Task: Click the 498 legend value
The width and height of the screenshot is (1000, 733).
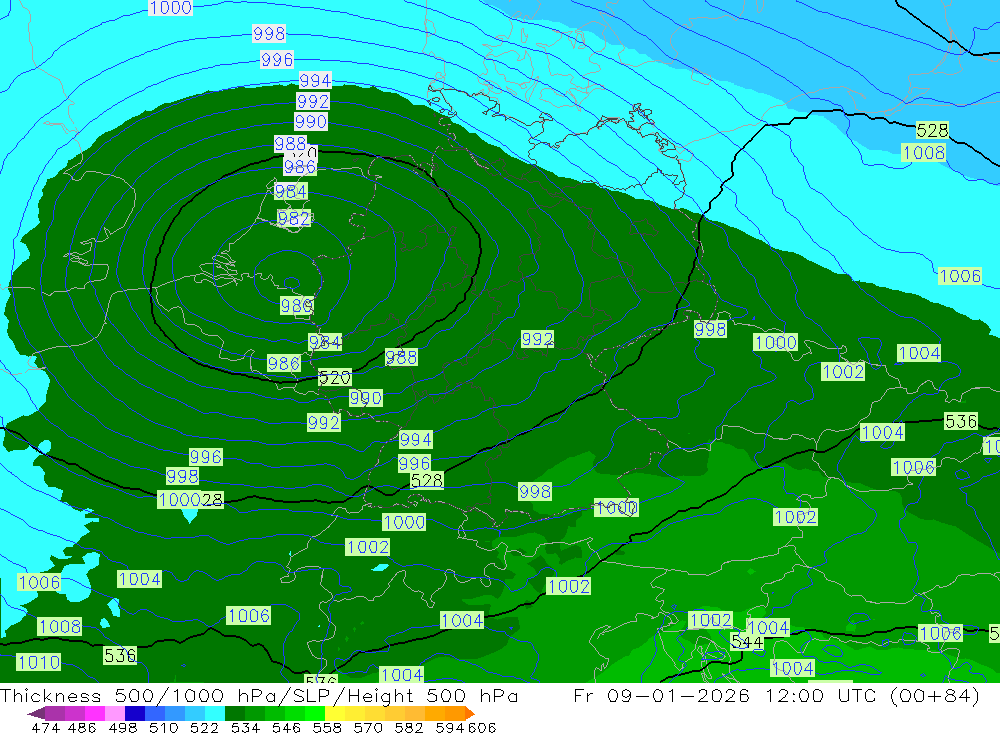Action: pyautogui.click(x=123, y=727)
